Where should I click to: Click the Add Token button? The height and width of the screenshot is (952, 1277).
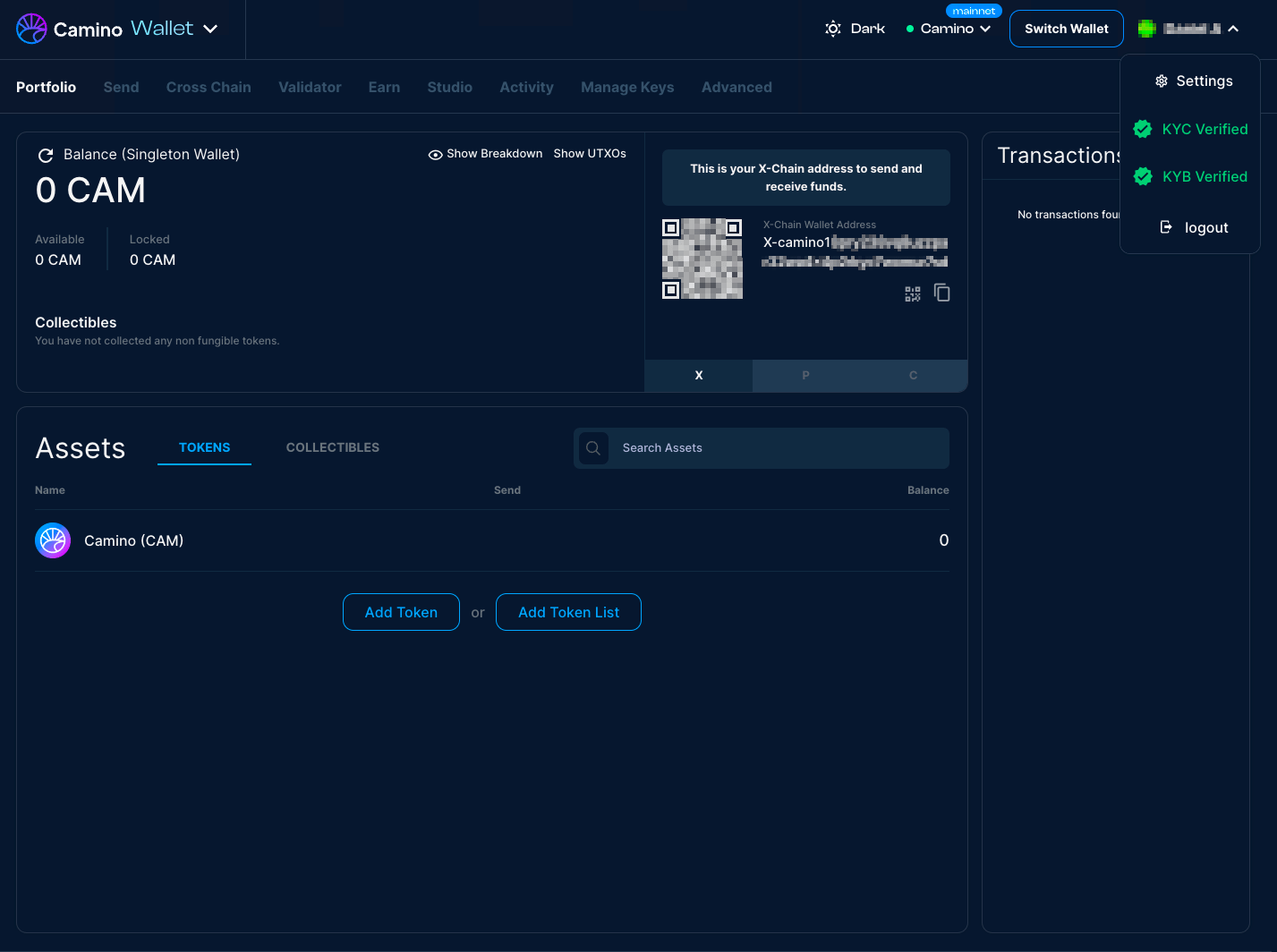(x=401, y=612)
